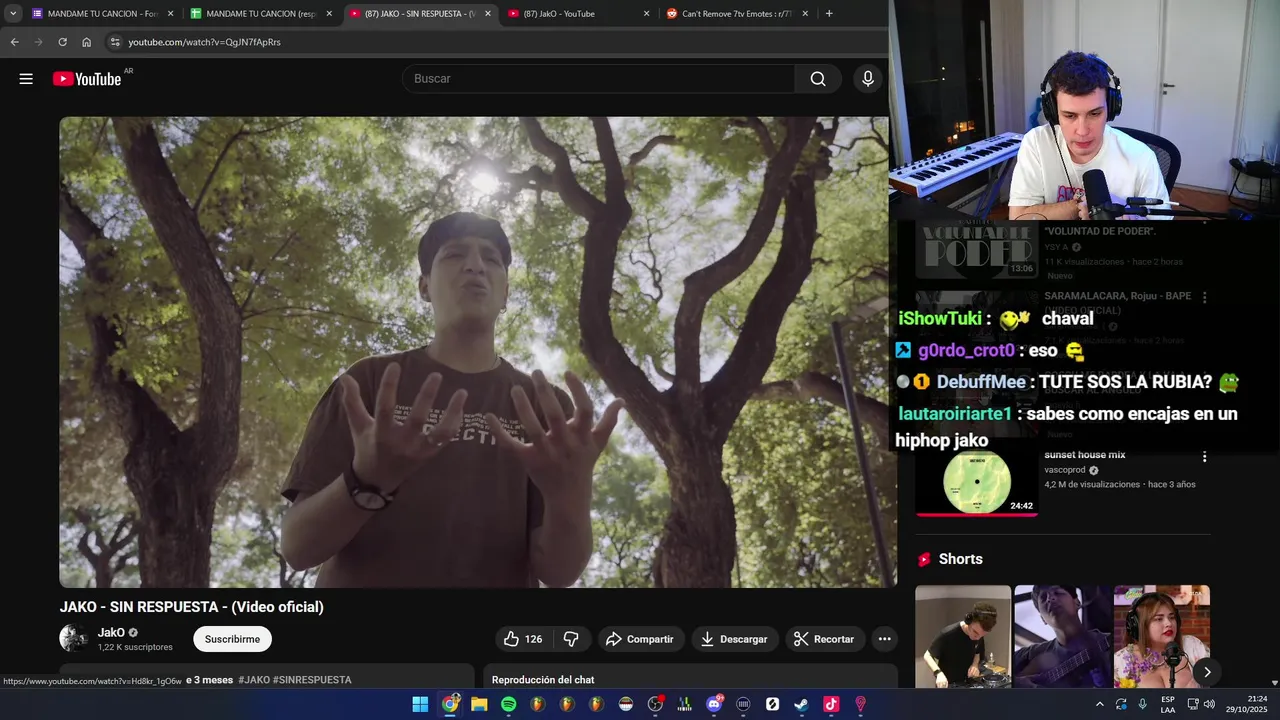The height and width of the screenshot is (720, 1280).
Task: Open the second Shorts thumbnail with guitarist
Action: 1062,636
